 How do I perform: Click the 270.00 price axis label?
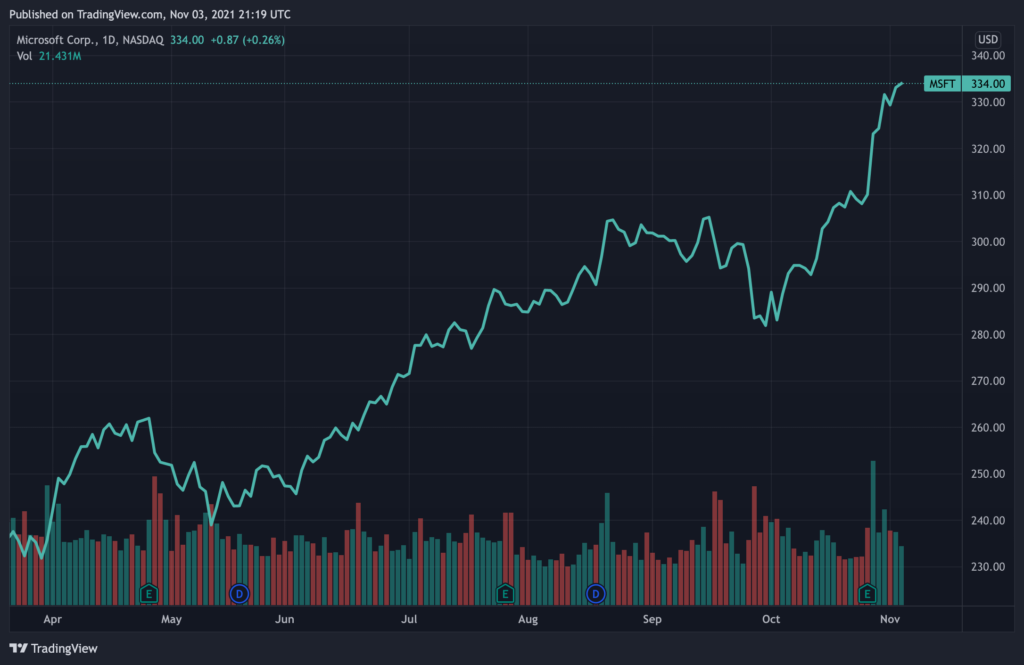987,381
